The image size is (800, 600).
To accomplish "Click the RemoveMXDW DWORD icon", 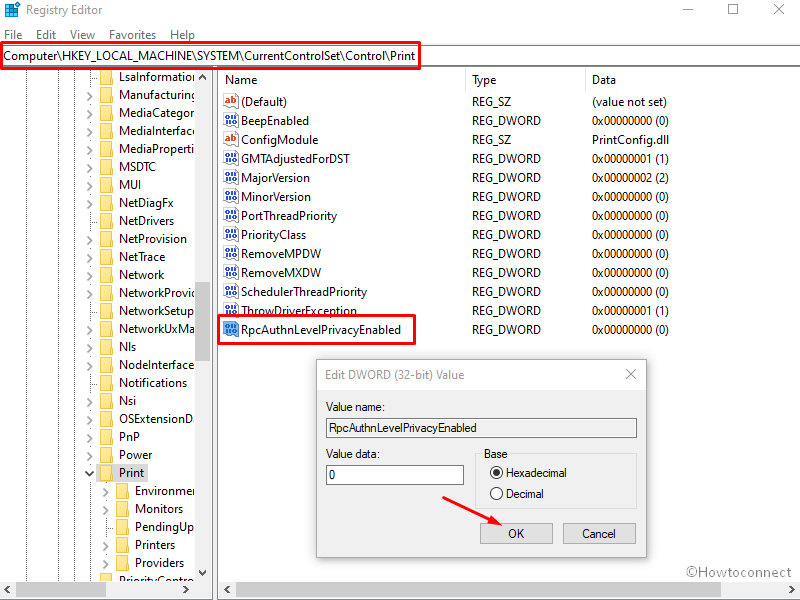I will pos(231,272).
